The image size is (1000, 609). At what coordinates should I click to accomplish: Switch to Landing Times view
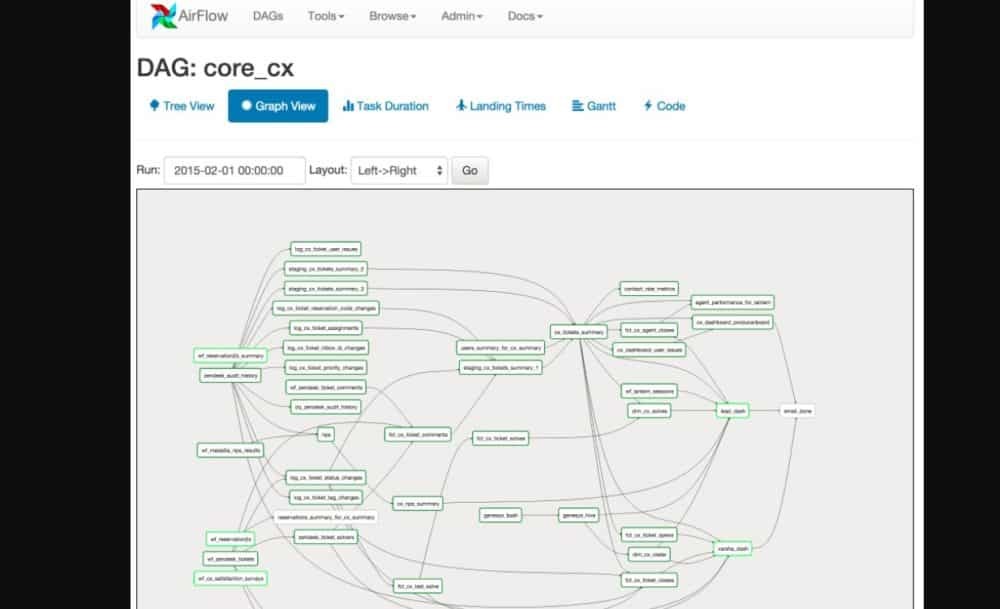point(500,106)
